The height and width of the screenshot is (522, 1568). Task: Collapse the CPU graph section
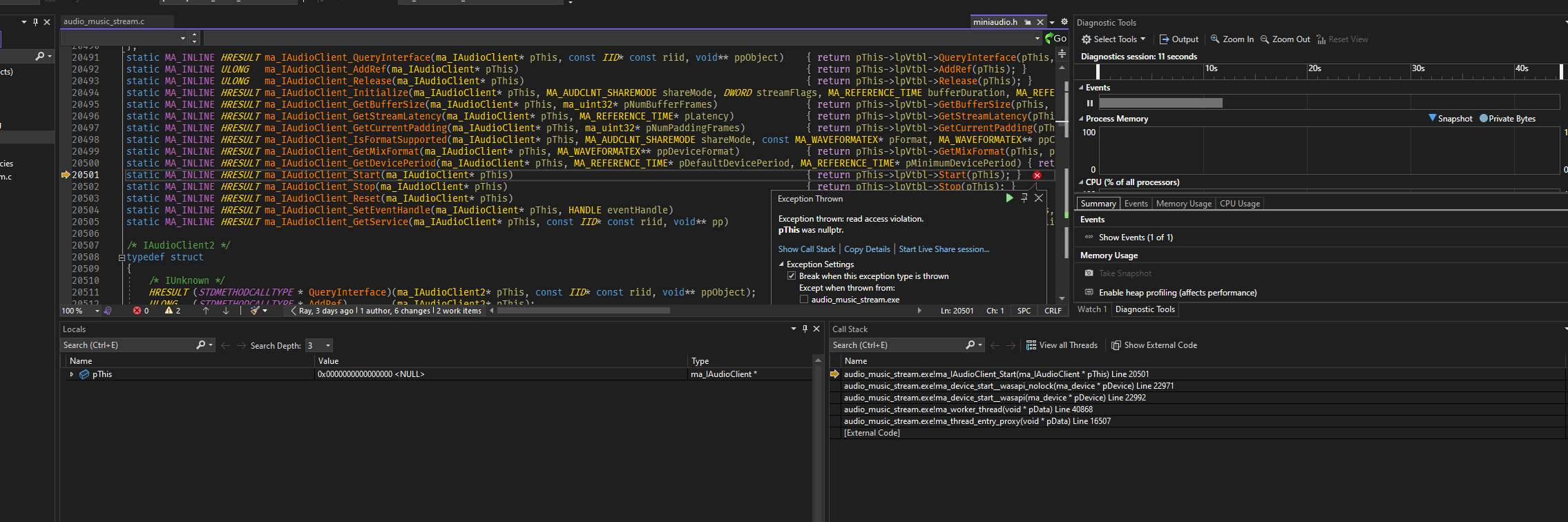coord(1081,182)
